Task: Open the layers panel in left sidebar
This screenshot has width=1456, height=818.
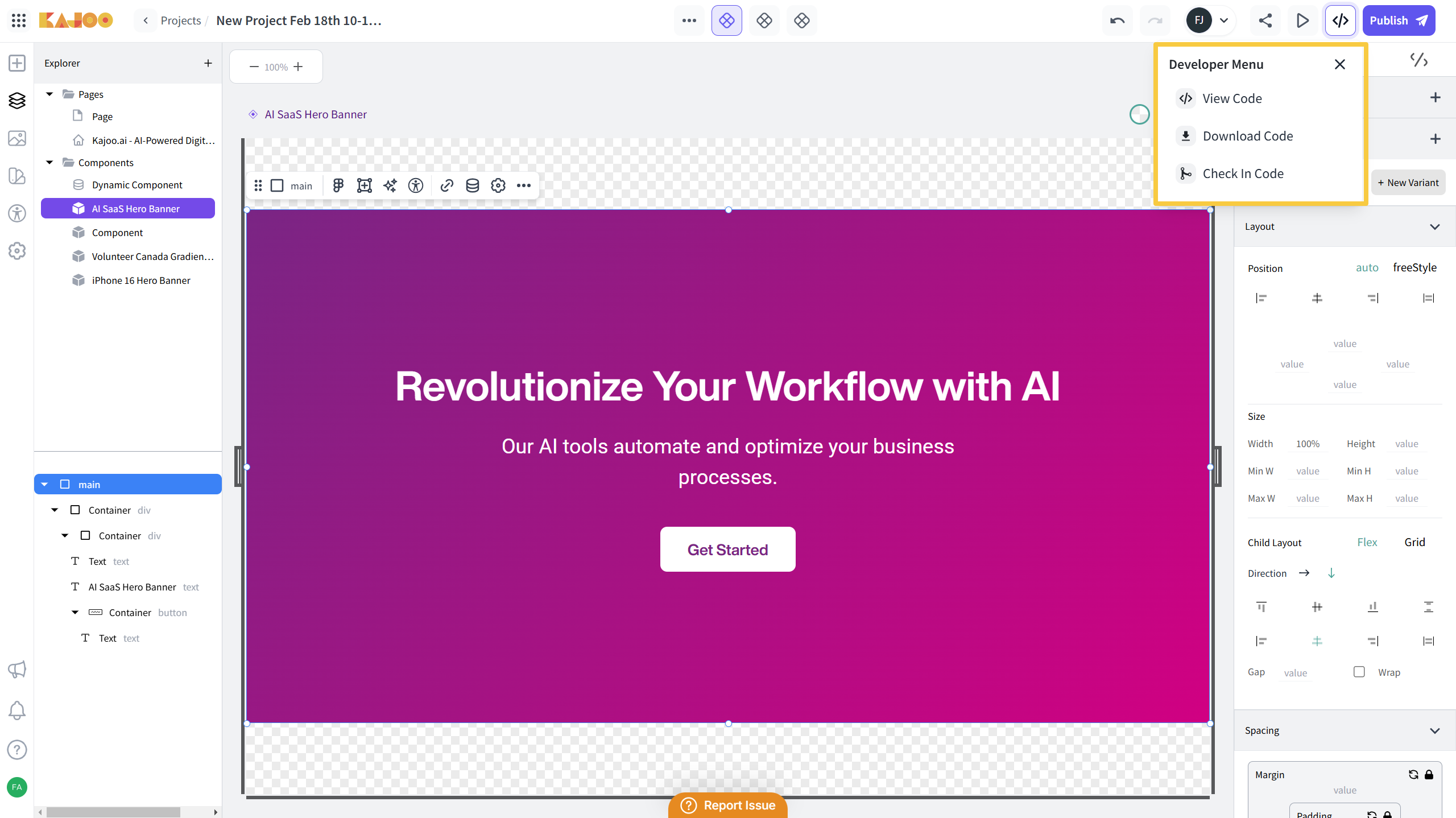Action: coord(17,101)
